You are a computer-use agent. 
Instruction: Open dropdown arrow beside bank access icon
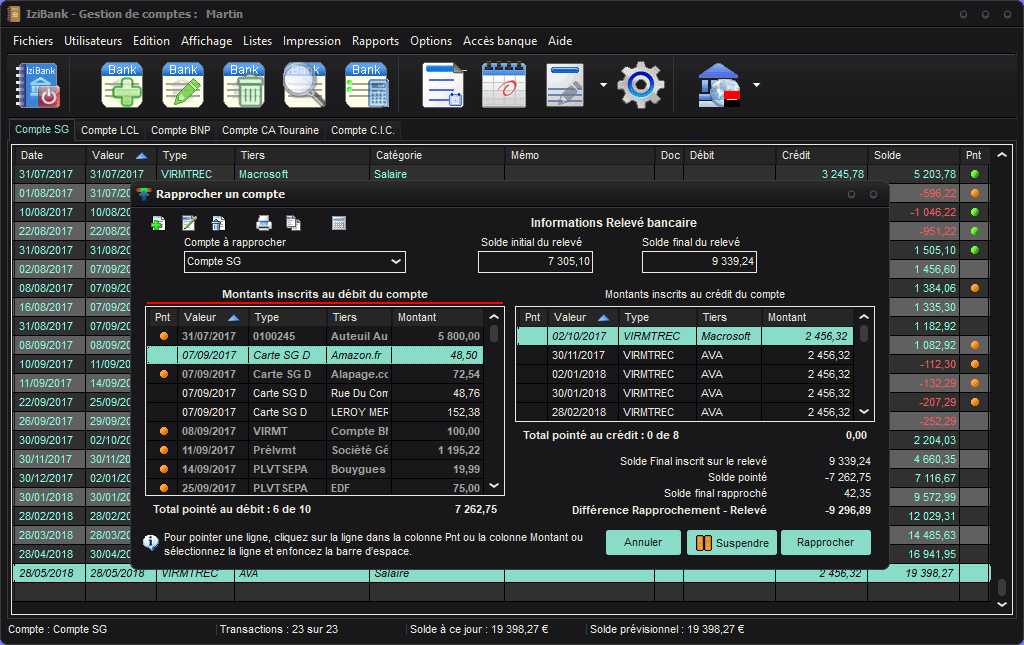click(x=756, y=85)
